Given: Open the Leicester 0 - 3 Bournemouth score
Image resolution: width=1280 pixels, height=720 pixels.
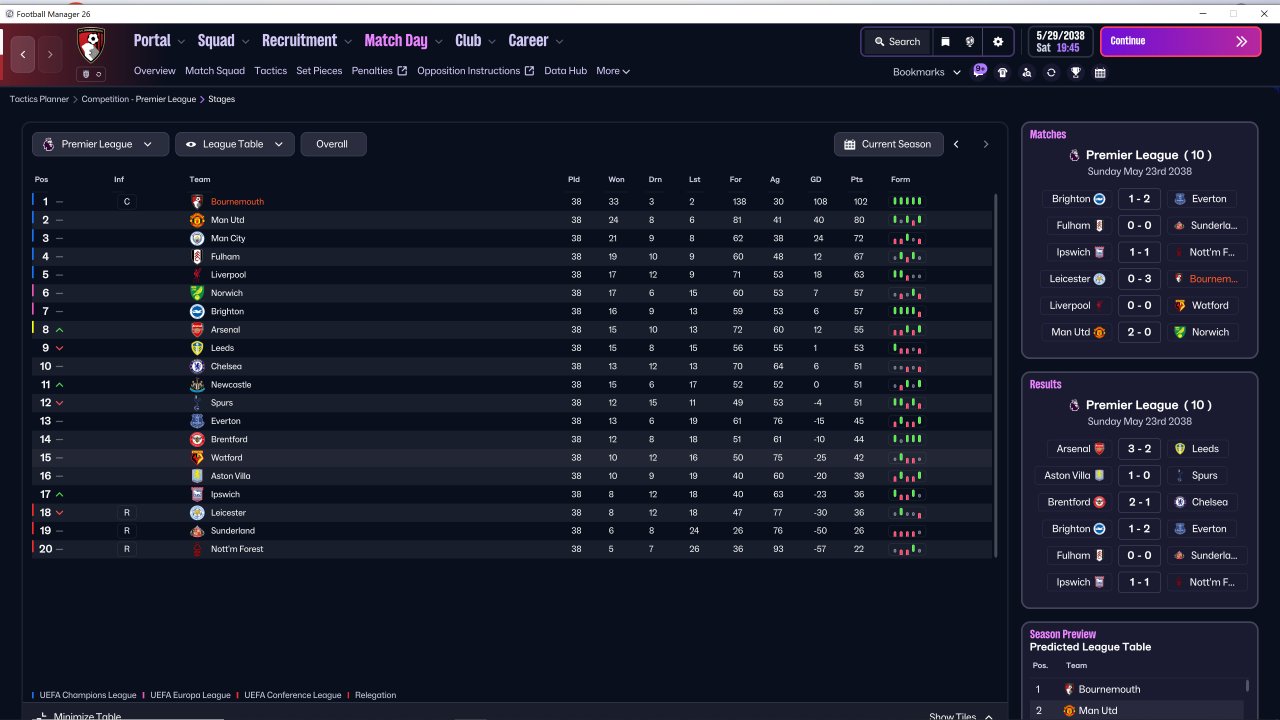Looking at the screenshot, I should 1140,279.
